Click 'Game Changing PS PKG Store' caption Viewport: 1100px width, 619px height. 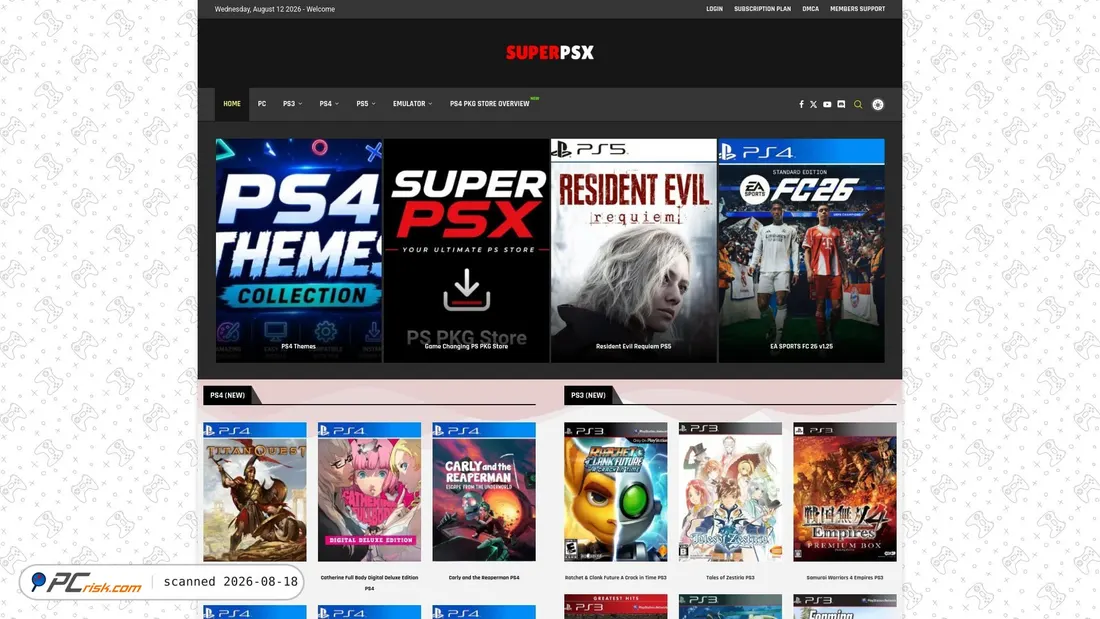[467, 346]
